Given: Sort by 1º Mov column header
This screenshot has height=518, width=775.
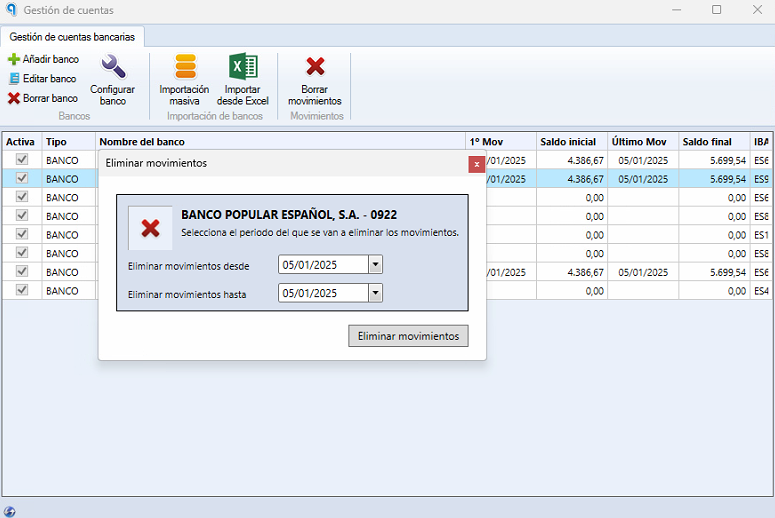Looking at the screenshot, I should pos(501,142).
